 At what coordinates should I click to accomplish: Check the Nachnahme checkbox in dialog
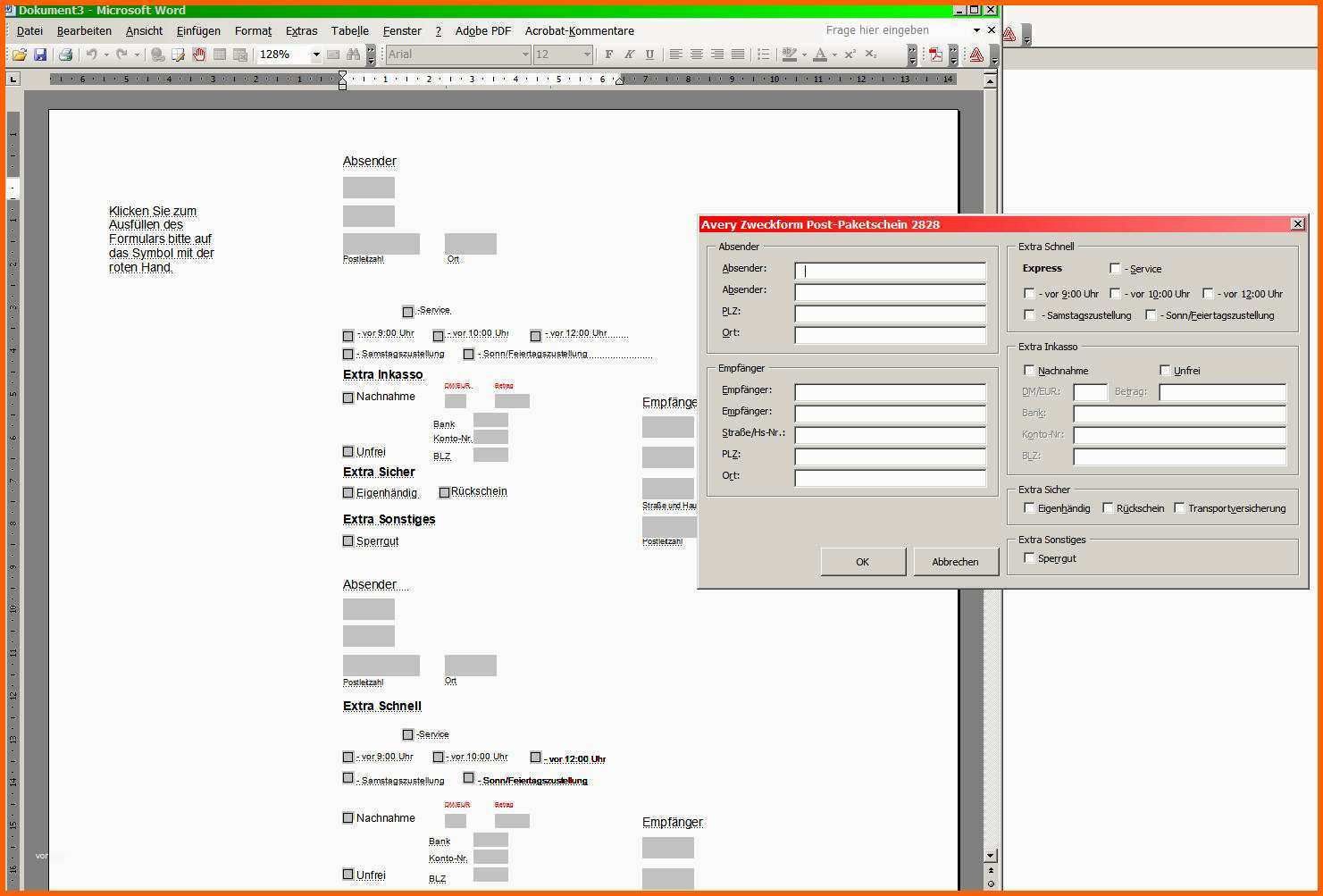(x=1029, y=370)
